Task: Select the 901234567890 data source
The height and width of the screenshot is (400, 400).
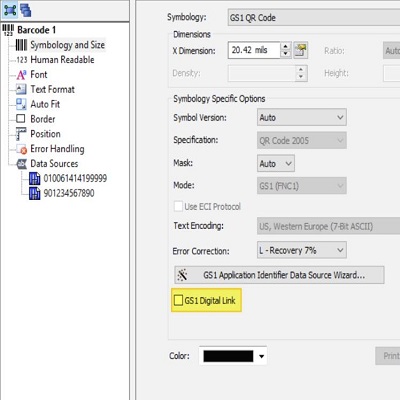Action: (x=69, y=193)
